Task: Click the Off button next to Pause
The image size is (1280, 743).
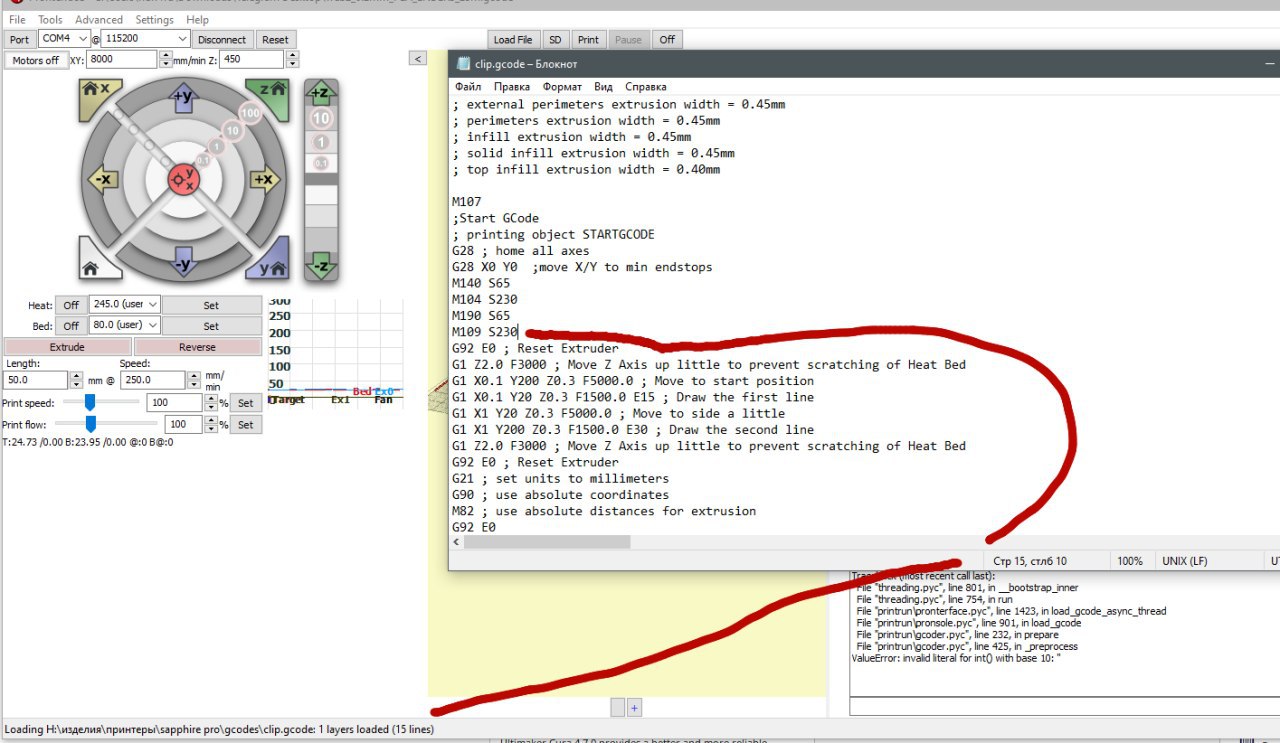Action: [666, 40]
